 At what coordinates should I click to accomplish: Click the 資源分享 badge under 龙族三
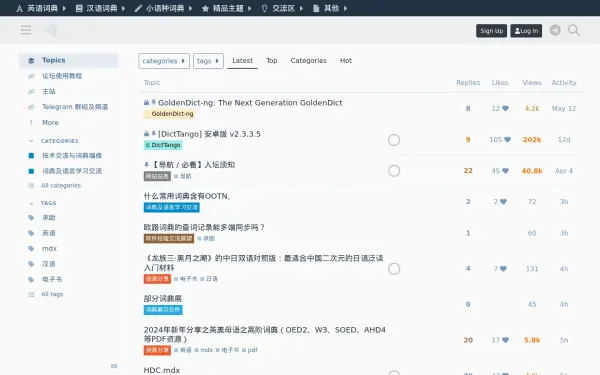[157, 279]
